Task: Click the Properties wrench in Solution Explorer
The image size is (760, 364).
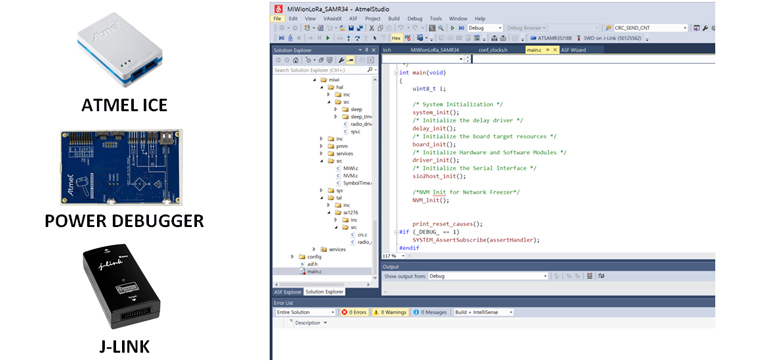Action: (341, 60)
